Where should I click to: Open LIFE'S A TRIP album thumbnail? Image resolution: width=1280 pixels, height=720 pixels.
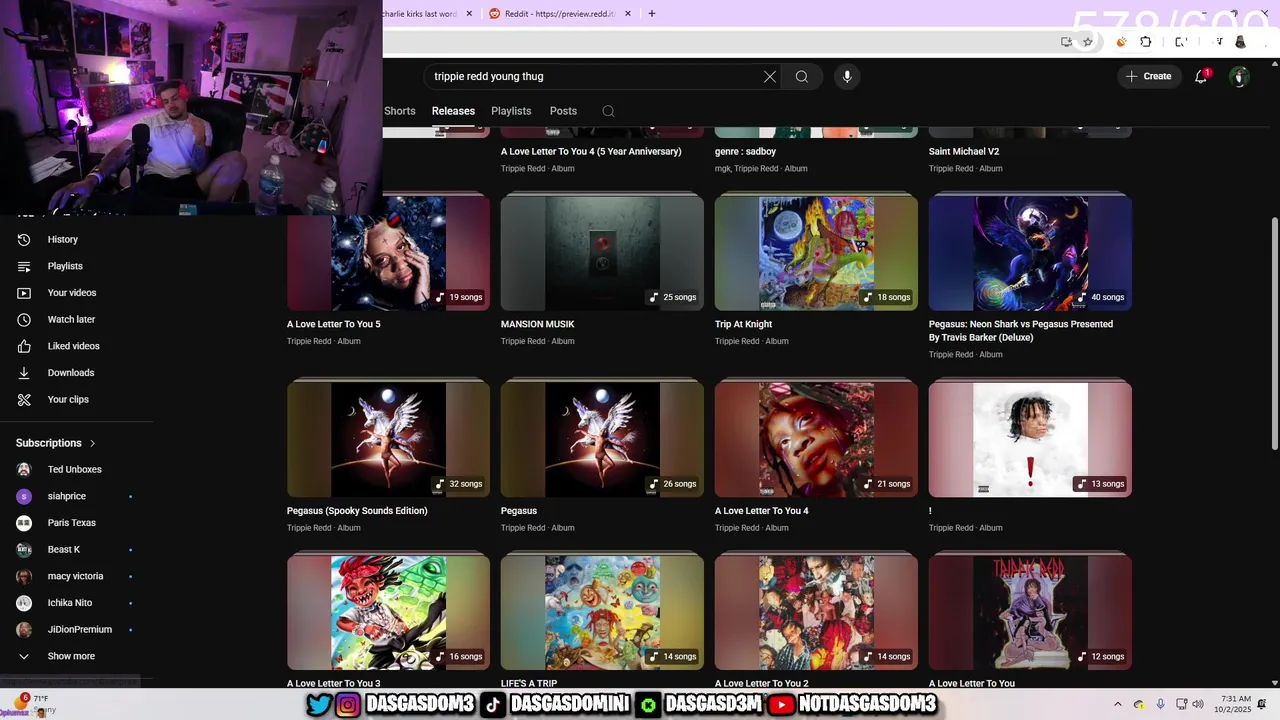[x=602, y=613]
